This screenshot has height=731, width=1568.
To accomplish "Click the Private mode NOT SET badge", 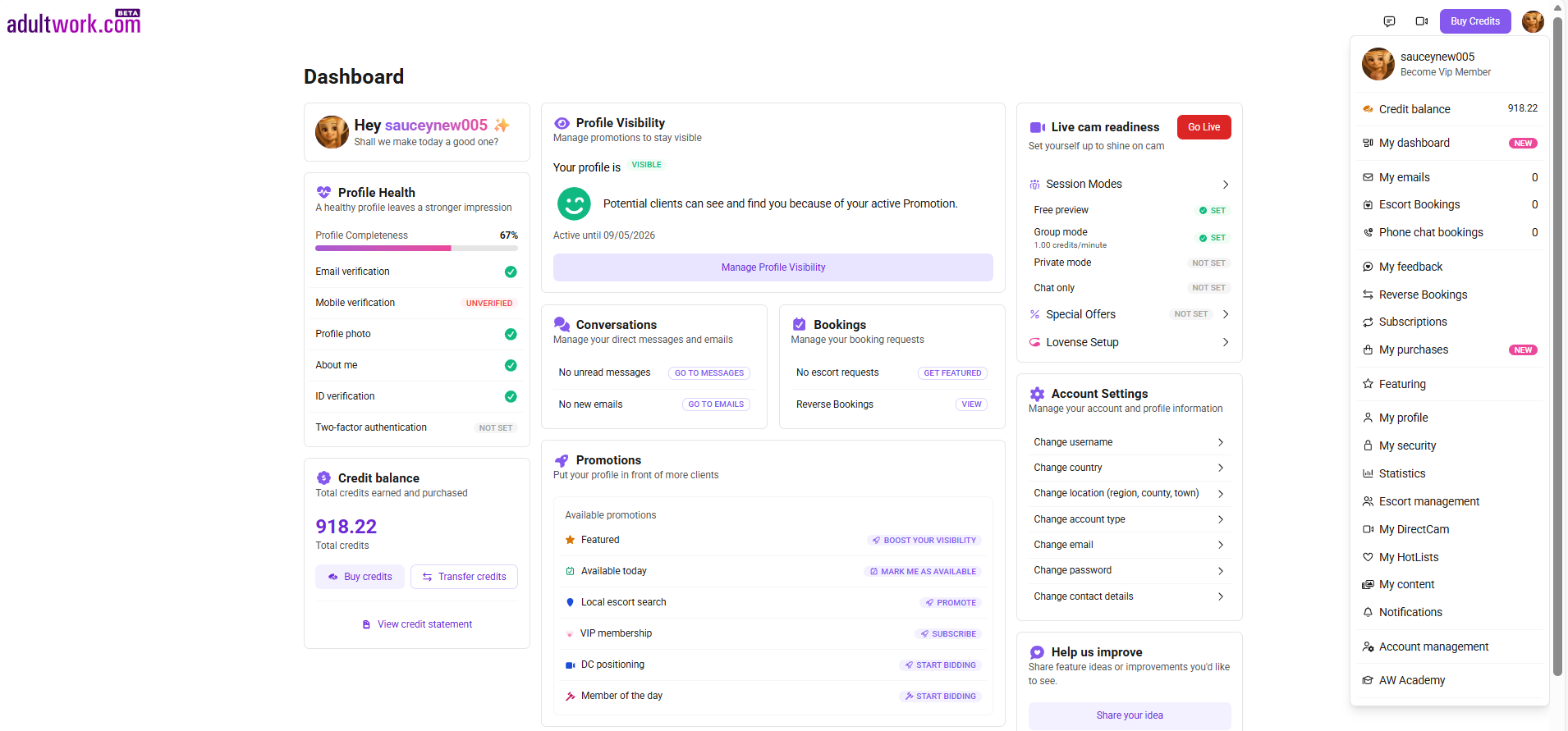I will pos(1208,263).
